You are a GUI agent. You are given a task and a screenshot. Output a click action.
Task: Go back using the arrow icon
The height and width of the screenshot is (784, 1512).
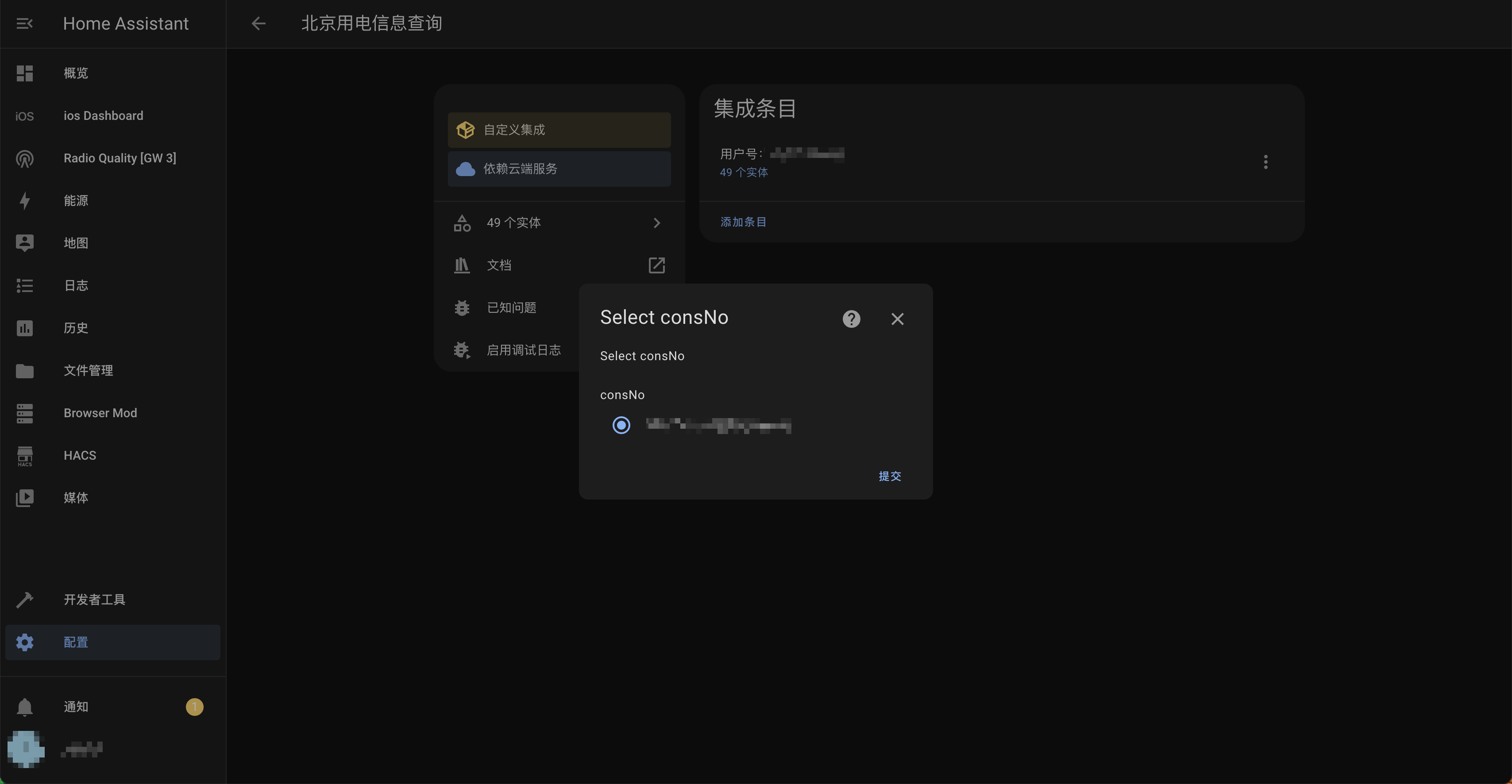point(258,23)
